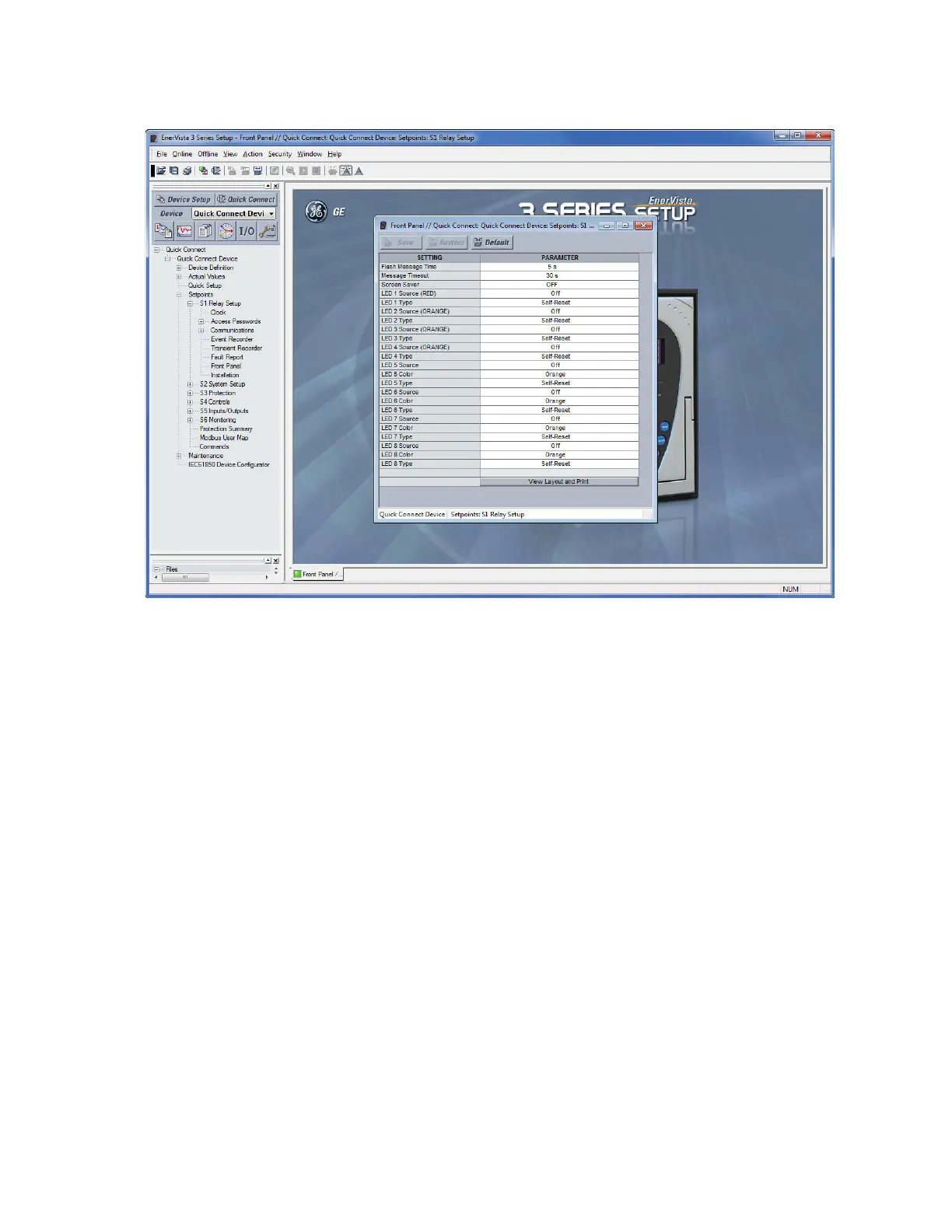This screenshot has width=952, height=1232.
Task: Click the LED 1 Type Self-Reset value
Action: click(559, 303)
